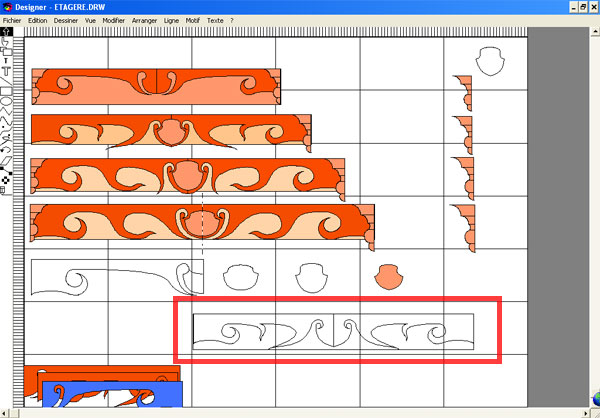Open the Modifier menu

[x=114, y=21]
